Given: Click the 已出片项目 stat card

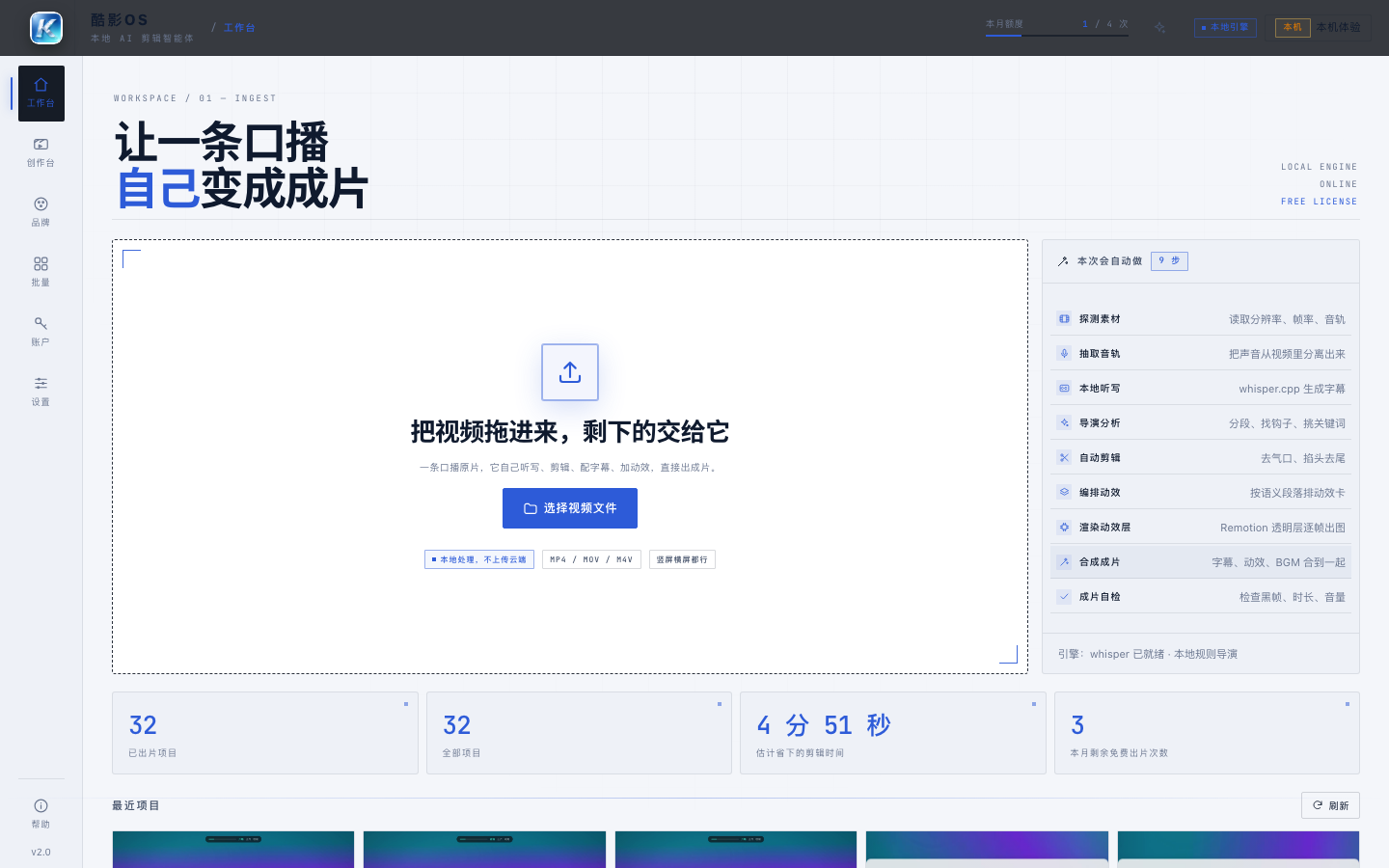Looking at the screenshot, I should tap(265, 733).
